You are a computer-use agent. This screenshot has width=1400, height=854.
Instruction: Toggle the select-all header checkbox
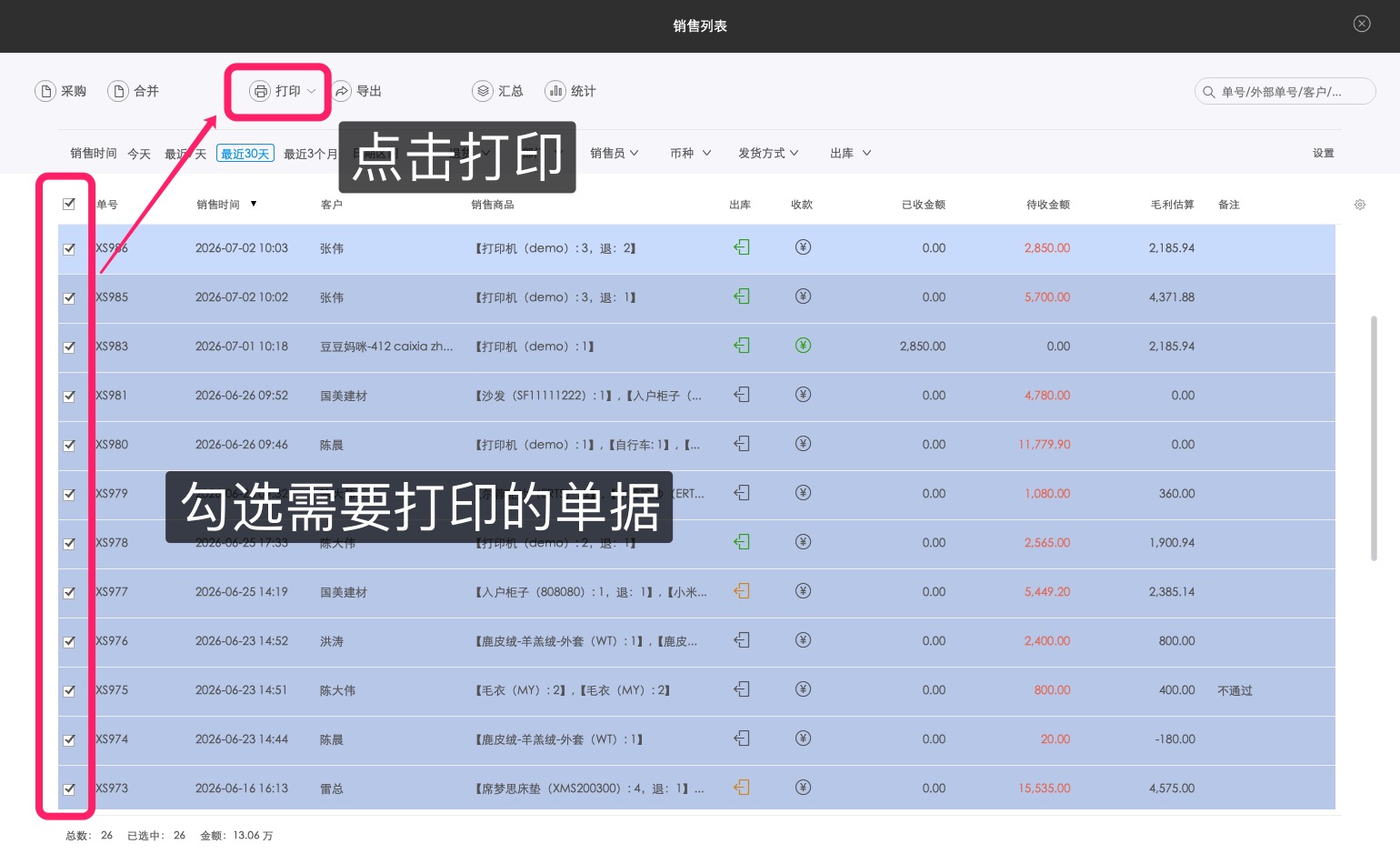69,204
